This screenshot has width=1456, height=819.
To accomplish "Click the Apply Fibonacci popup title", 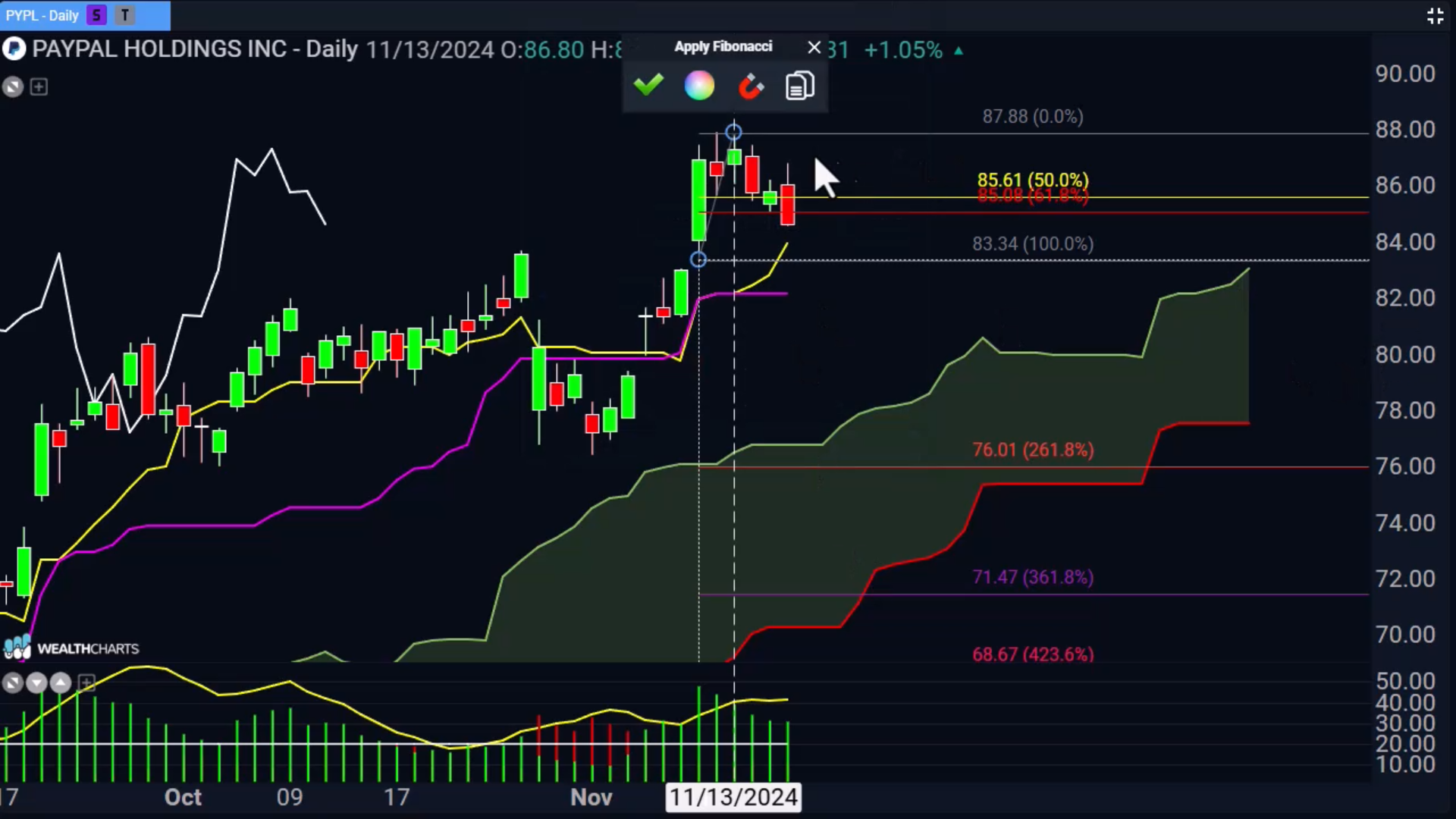I will 723,47.
